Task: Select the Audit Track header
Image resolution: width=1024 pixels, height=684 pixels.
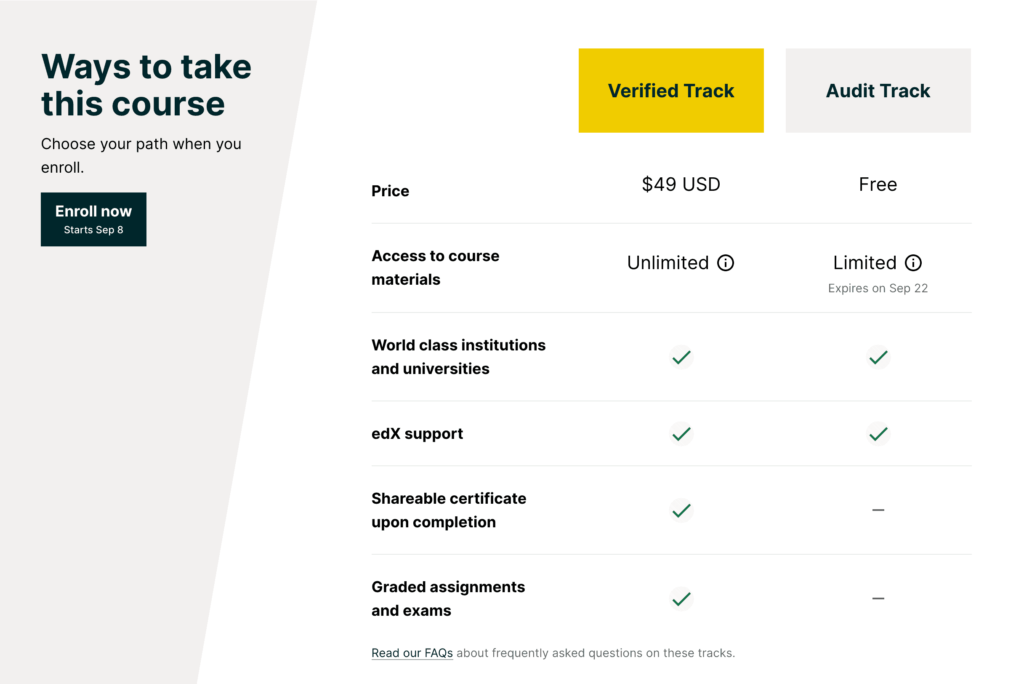Action: pyautogui.click(x=878, y=91)
